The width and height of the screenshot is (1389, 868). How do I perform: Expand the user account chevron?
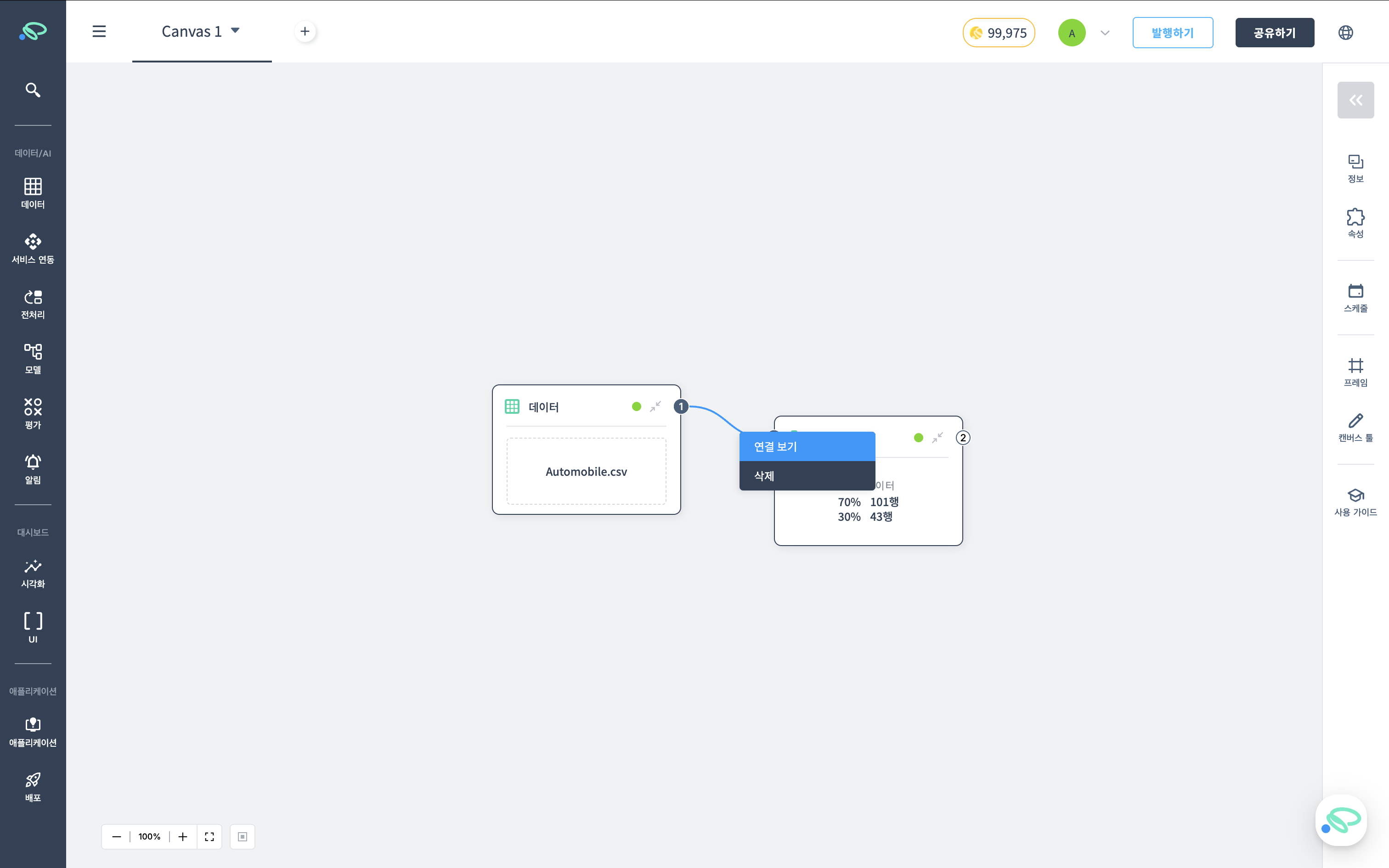(1105, 33)
